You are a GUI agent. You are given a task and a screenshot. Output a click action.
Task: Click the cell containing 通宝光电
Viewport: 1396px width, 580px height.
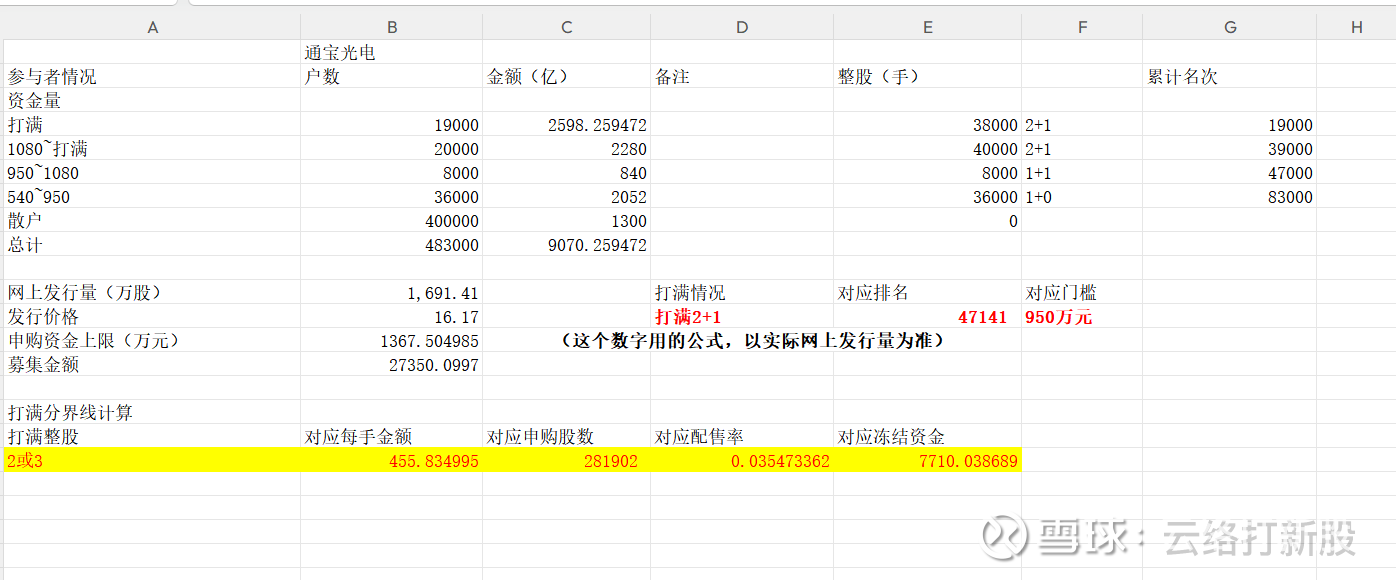pyautogui.click(x=392, y=52)
